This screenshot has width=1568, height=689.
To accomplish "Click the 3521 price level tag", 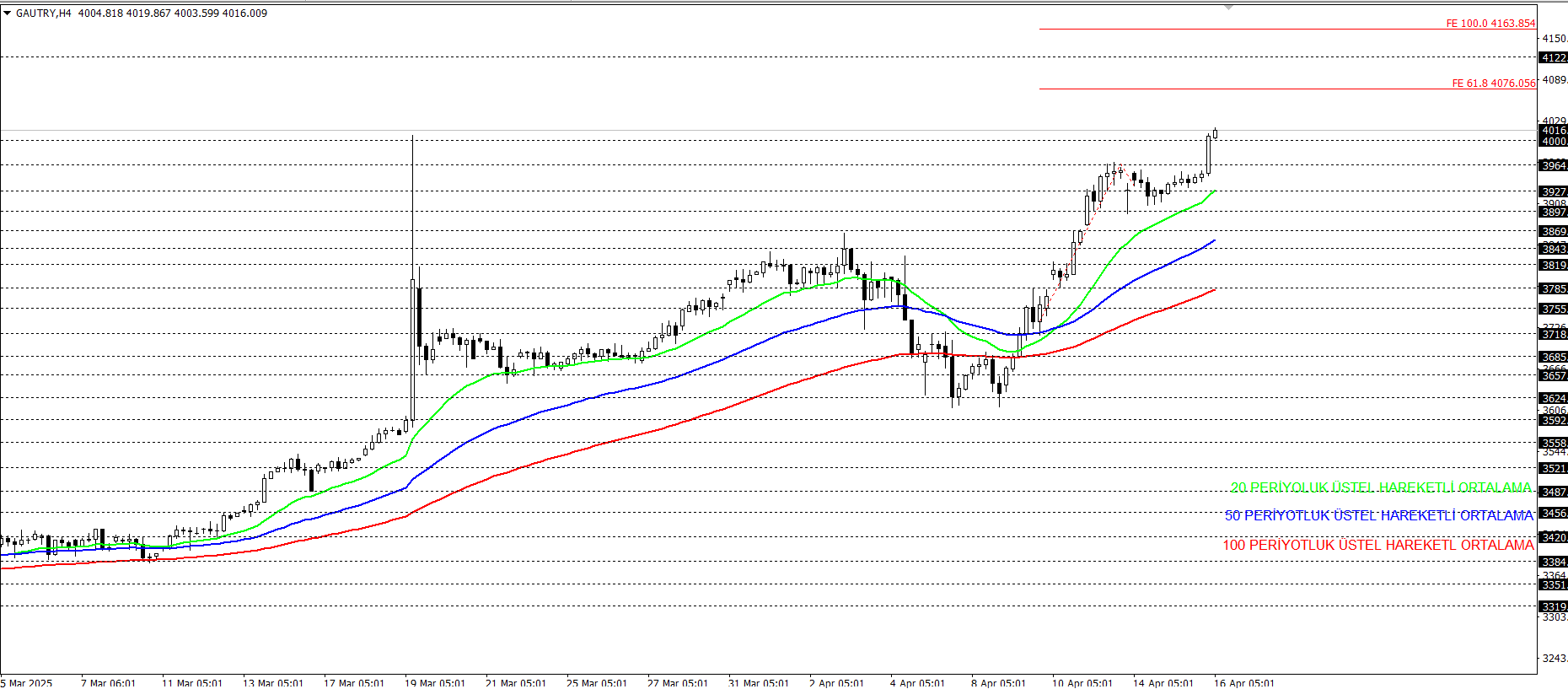I will (1554, 469).
